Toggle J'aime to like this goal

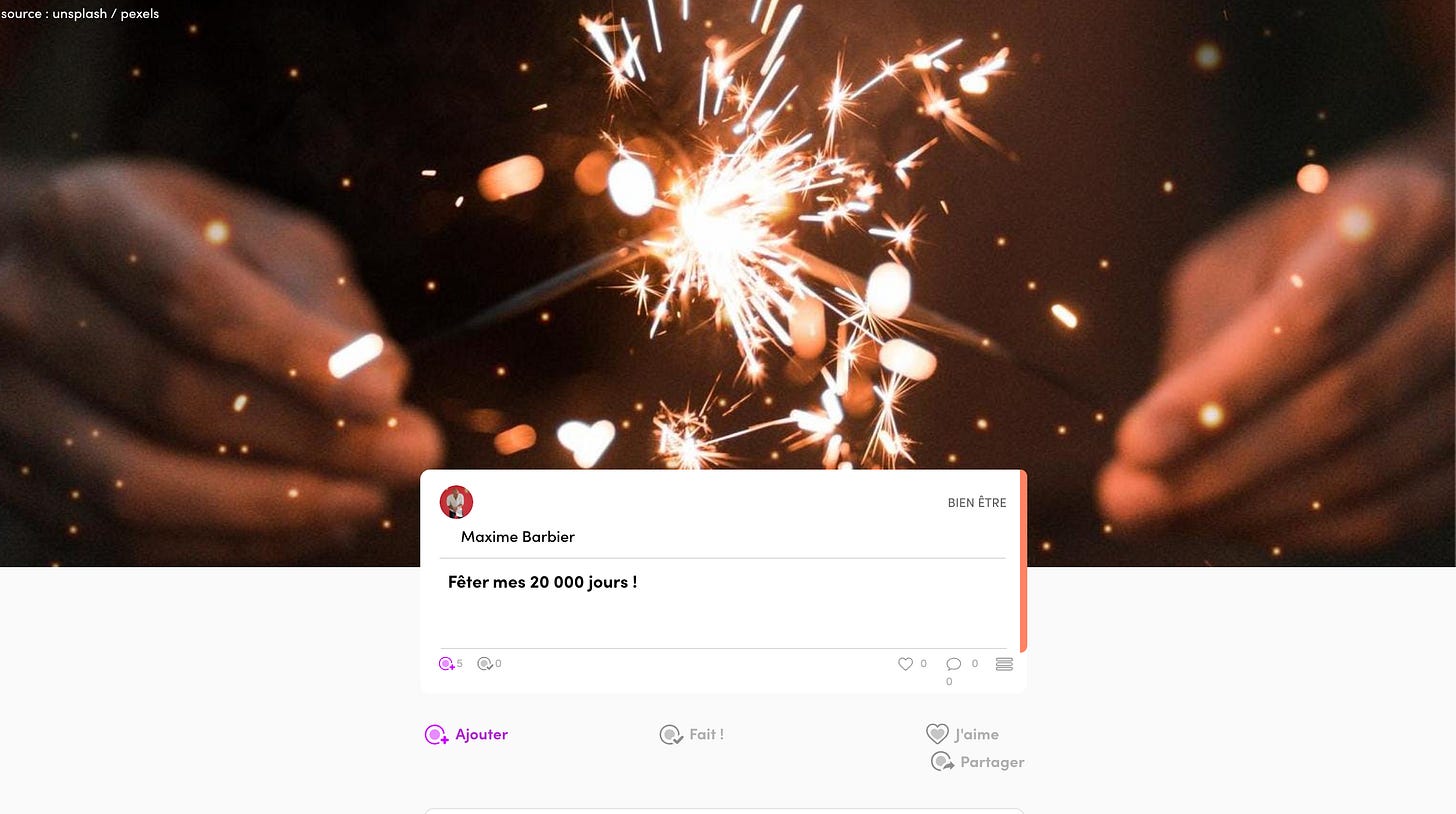(x=962, y=734)
